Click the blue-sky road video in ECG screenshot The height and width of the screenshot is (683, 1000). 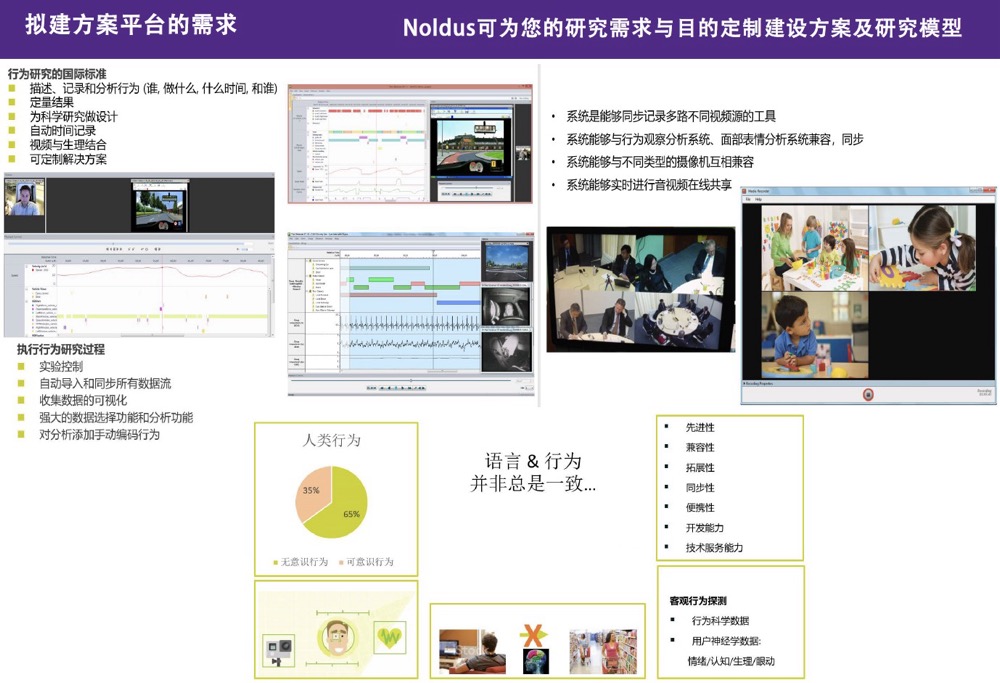tap(506, 261)
